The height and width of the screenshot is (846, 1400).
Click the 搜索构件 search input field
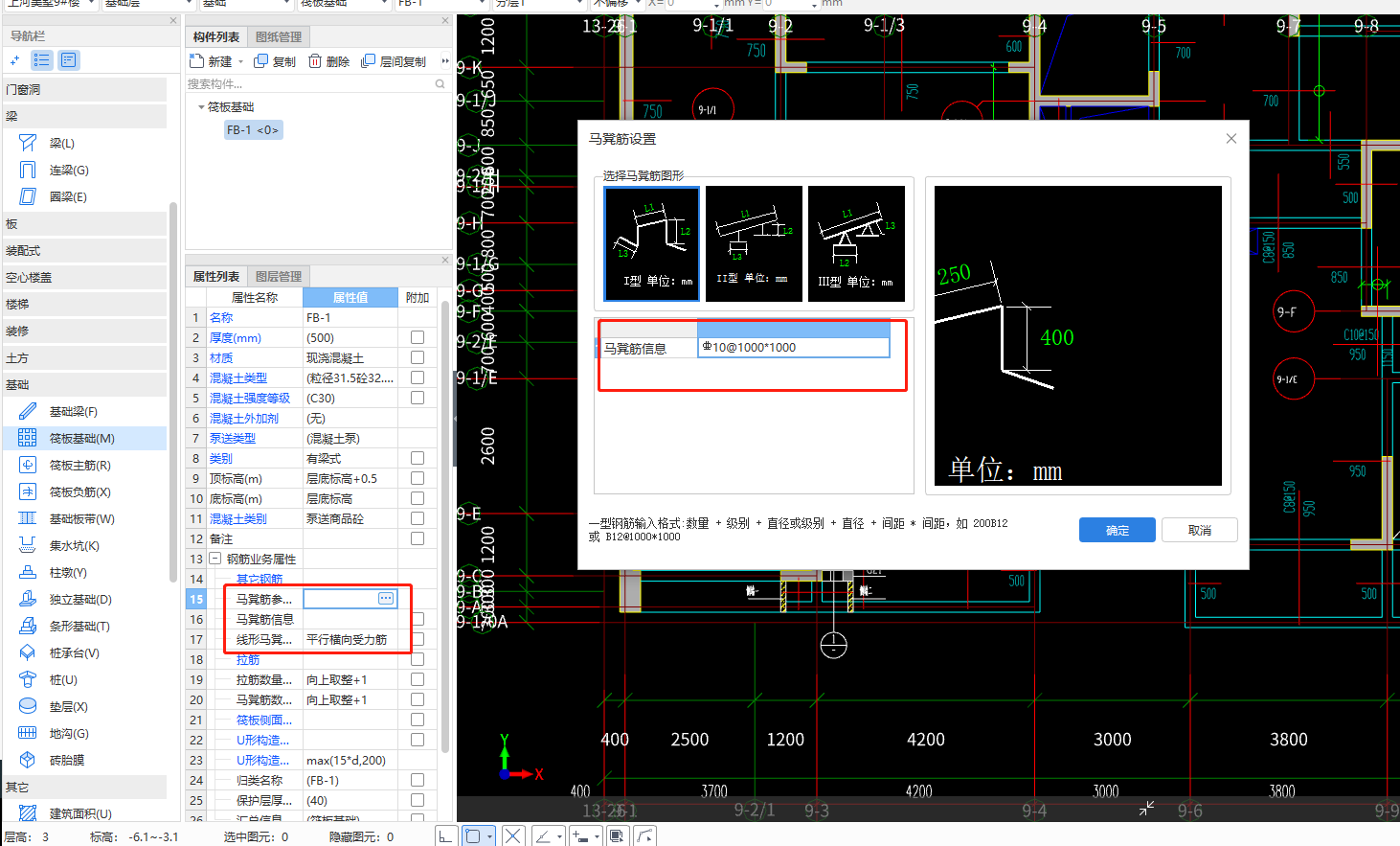(x=309, y=84)
